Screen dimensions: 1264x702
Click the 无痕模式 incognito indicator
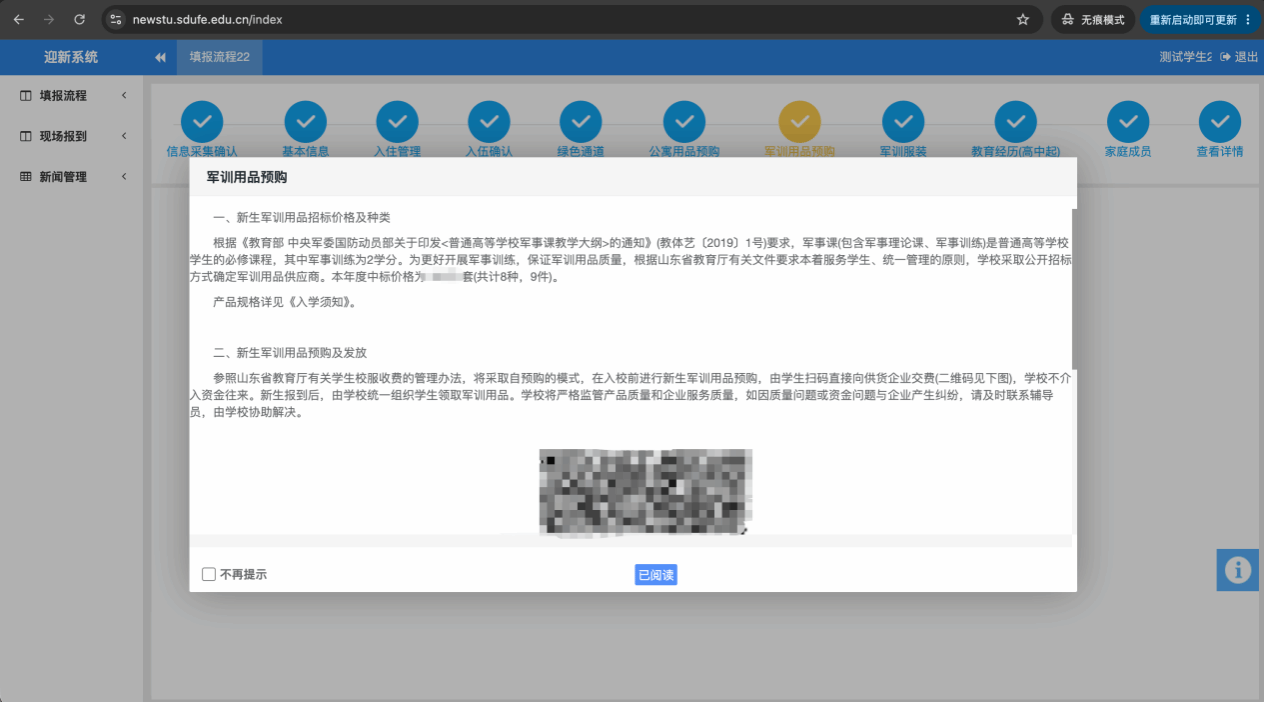point(1093,19)
